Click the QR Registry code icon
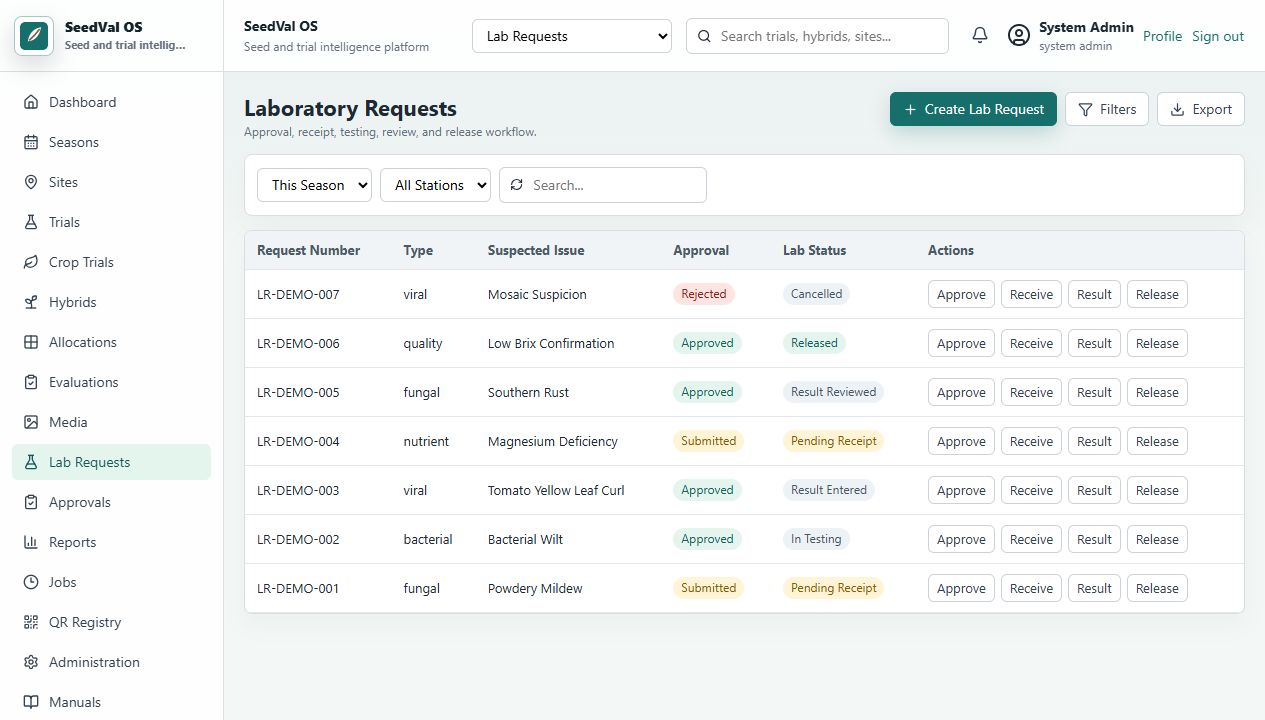Viewport: 1265px width, 720px height. (31, 622)
